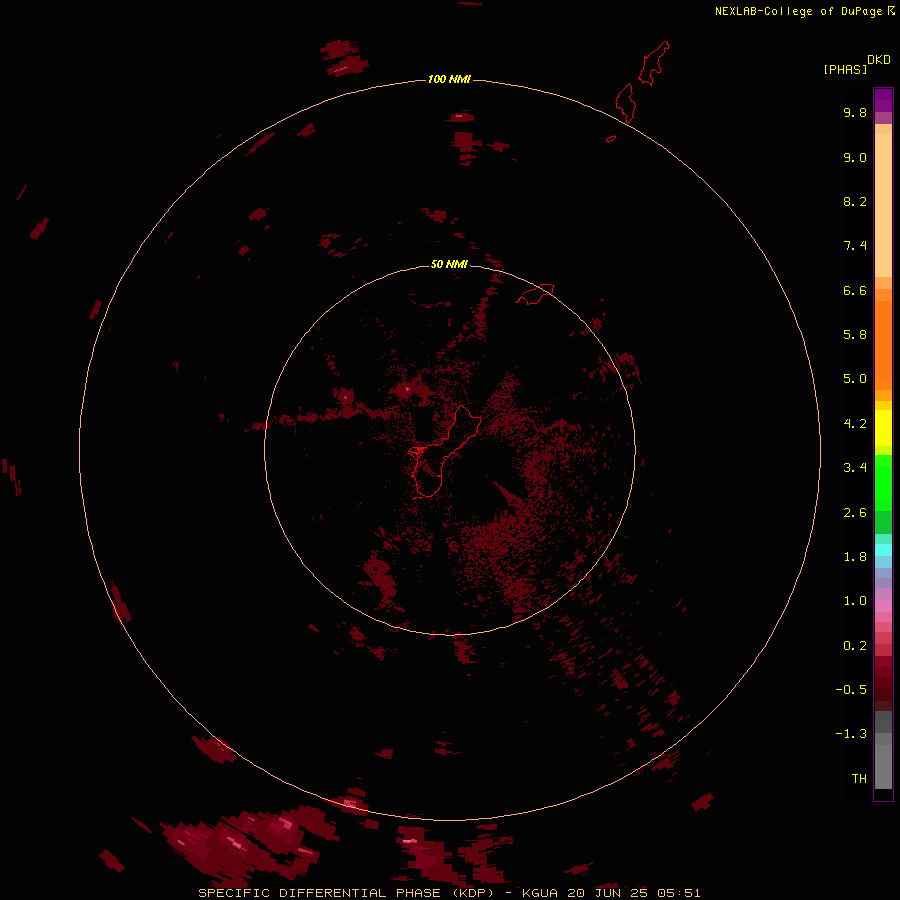The image size is (900, 900).
Task: Click the 20 JUN 25 date text
Action: coord(608,893)
